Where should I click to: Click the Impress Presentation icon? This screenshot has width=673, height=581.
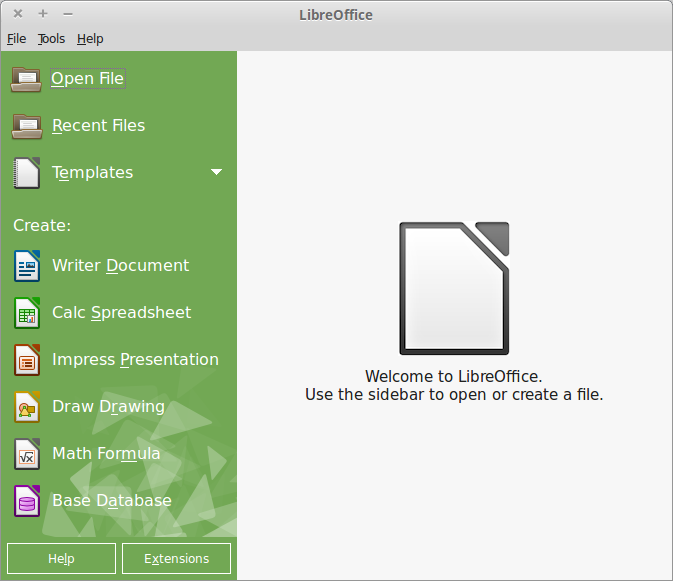click(27, 360)
